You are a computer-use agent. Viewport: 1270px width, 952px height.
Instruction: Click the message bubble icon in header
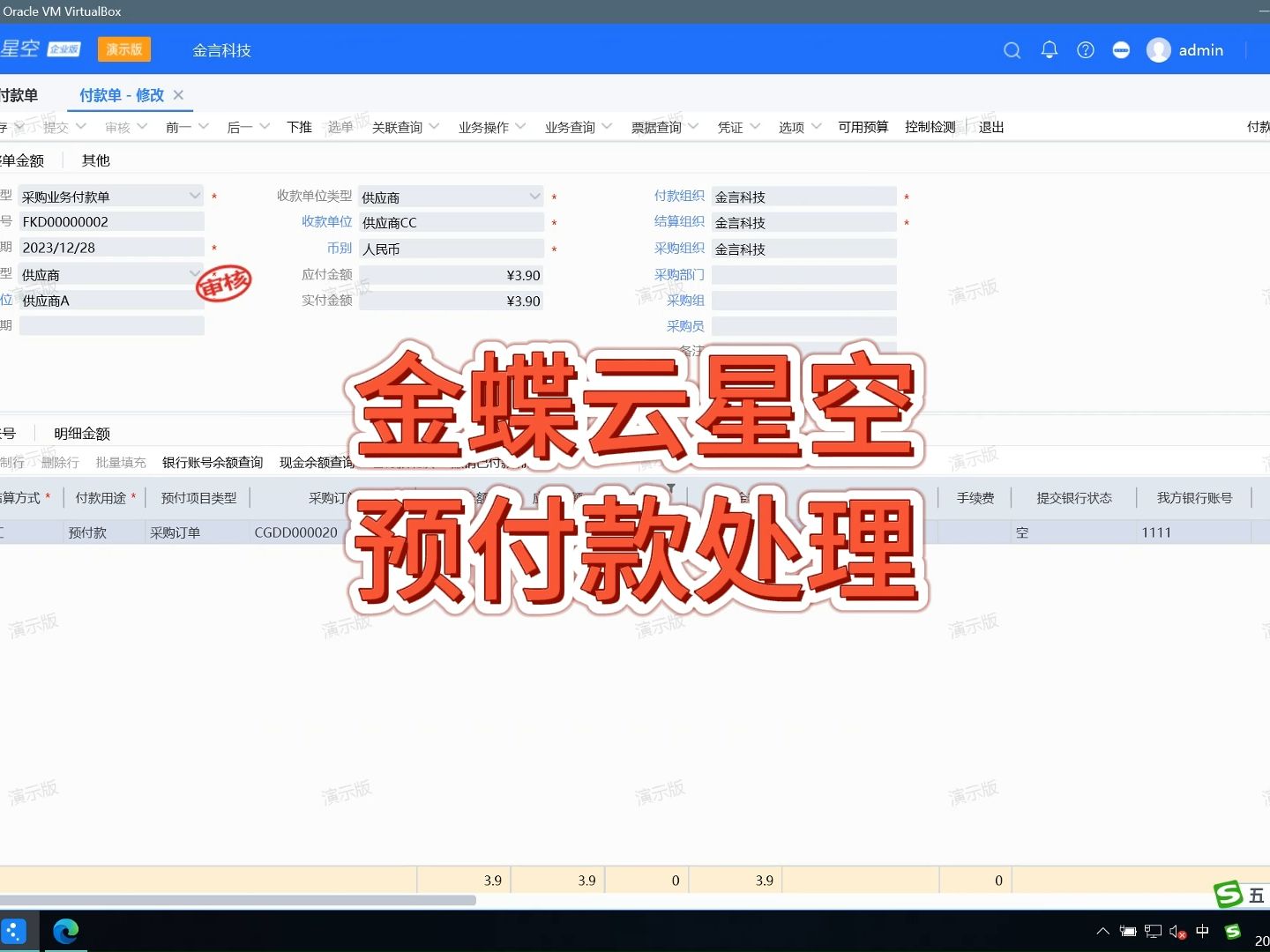1121,50
